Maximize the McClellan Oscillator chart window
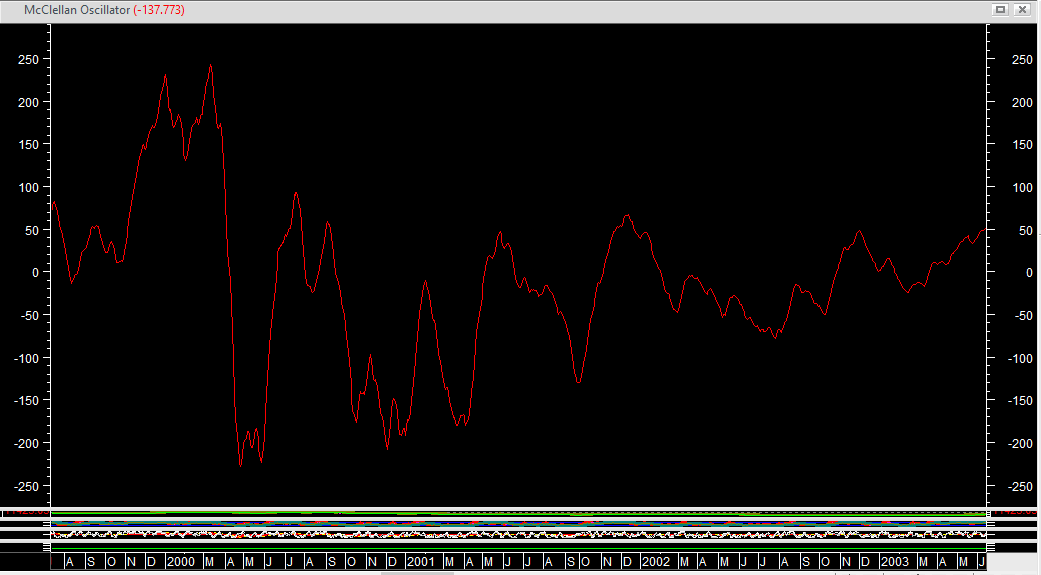1041x575 pixels. pyautogui.click(x=1000, y=9)
